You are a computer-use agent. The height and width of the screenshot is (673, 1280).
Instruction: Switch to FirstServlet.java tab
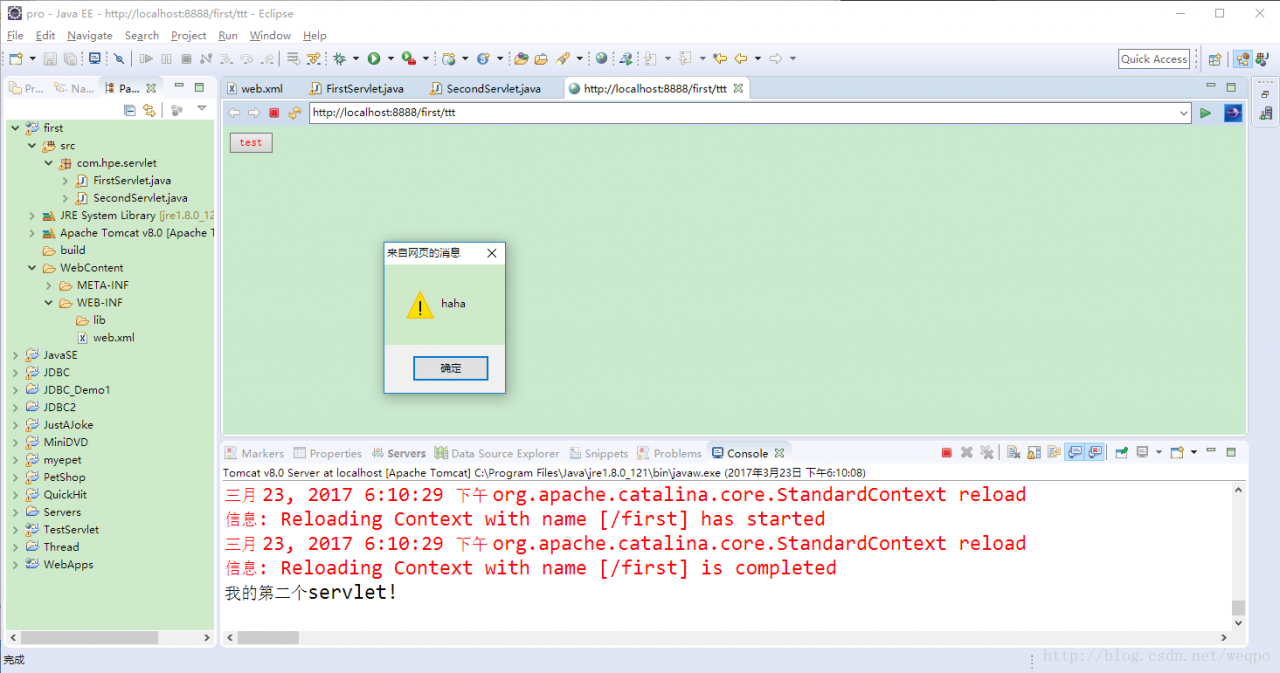[357, 88]
